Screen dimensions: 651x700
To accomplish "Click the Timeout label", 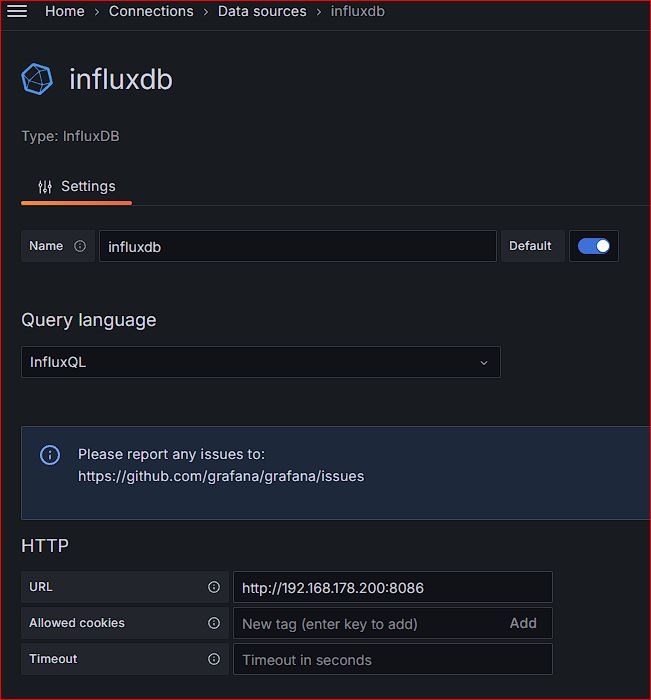I will [53, 659].
